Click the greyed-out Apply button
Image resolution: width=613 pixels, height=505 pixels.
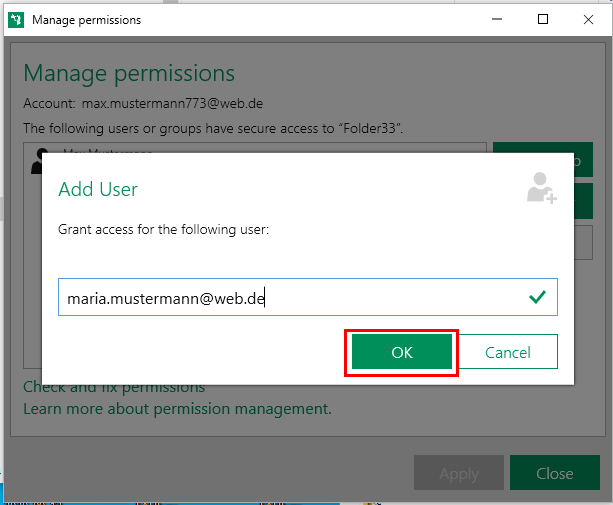point(459,473)
